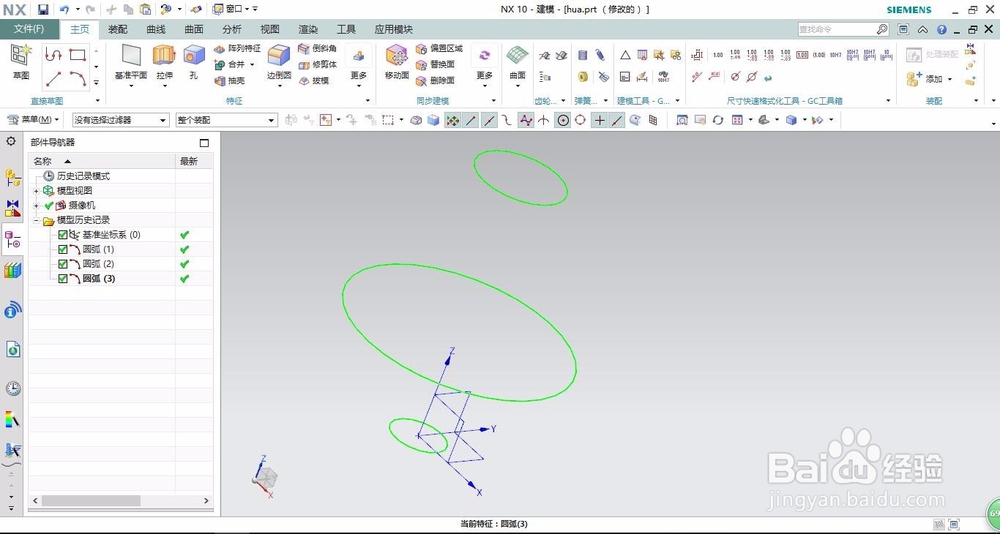Screen dimensions: 1000x534
Task: Select the 拉伸 extrude tool
Action: point(164,56)
